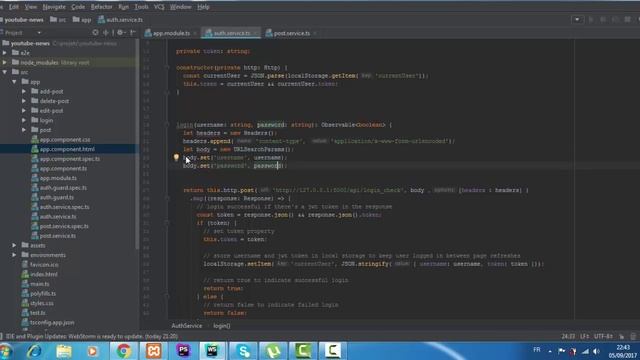
Task: Select auth-guard.spec.ts file
Action: [63, 188]
